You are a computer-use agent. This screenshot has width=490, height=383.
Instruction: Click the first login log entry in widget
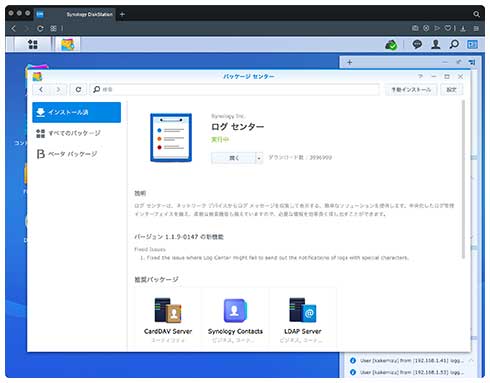(411, 360)
